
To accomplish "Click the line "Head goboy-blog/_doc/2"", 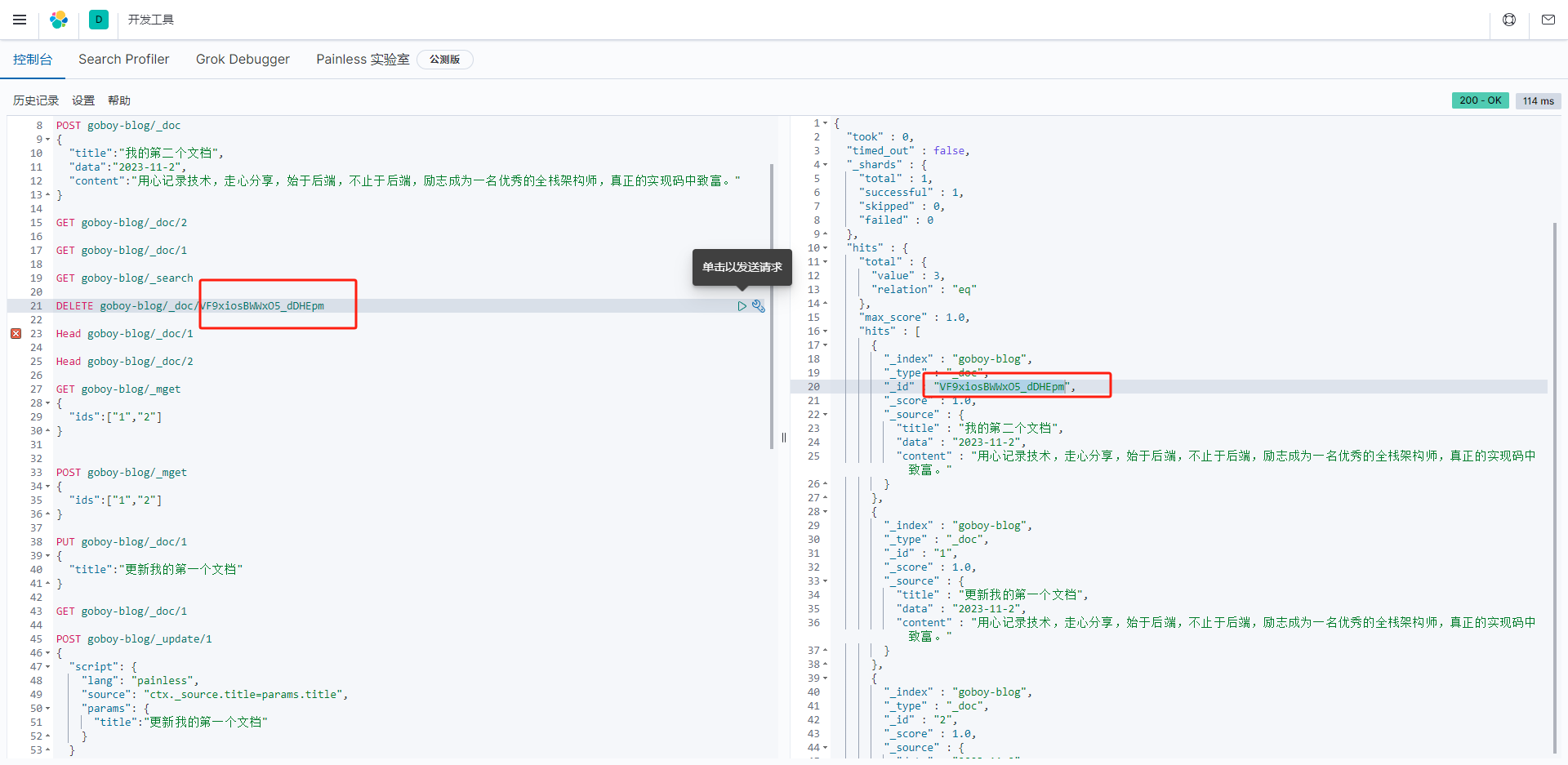I will (125, 362).
